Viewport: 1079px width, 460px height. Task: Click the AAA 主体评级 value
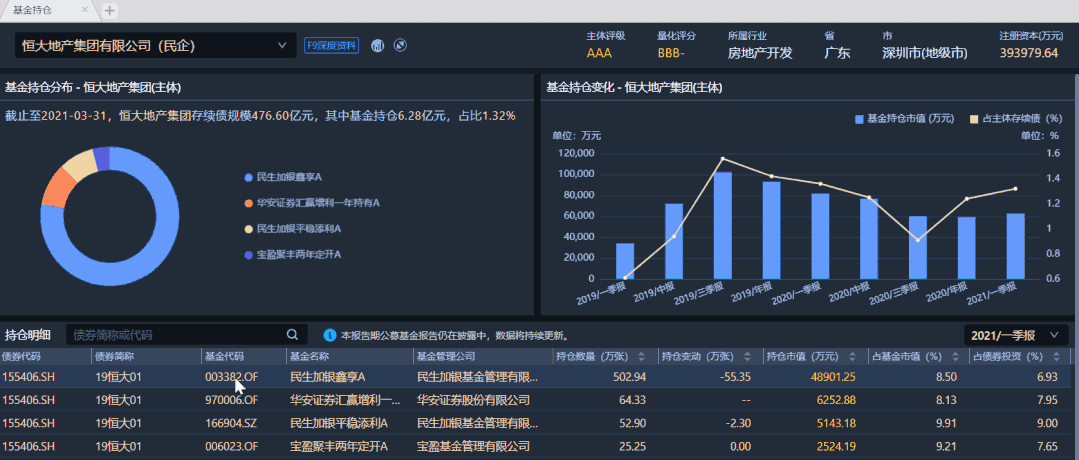click(x=599, y=53)
